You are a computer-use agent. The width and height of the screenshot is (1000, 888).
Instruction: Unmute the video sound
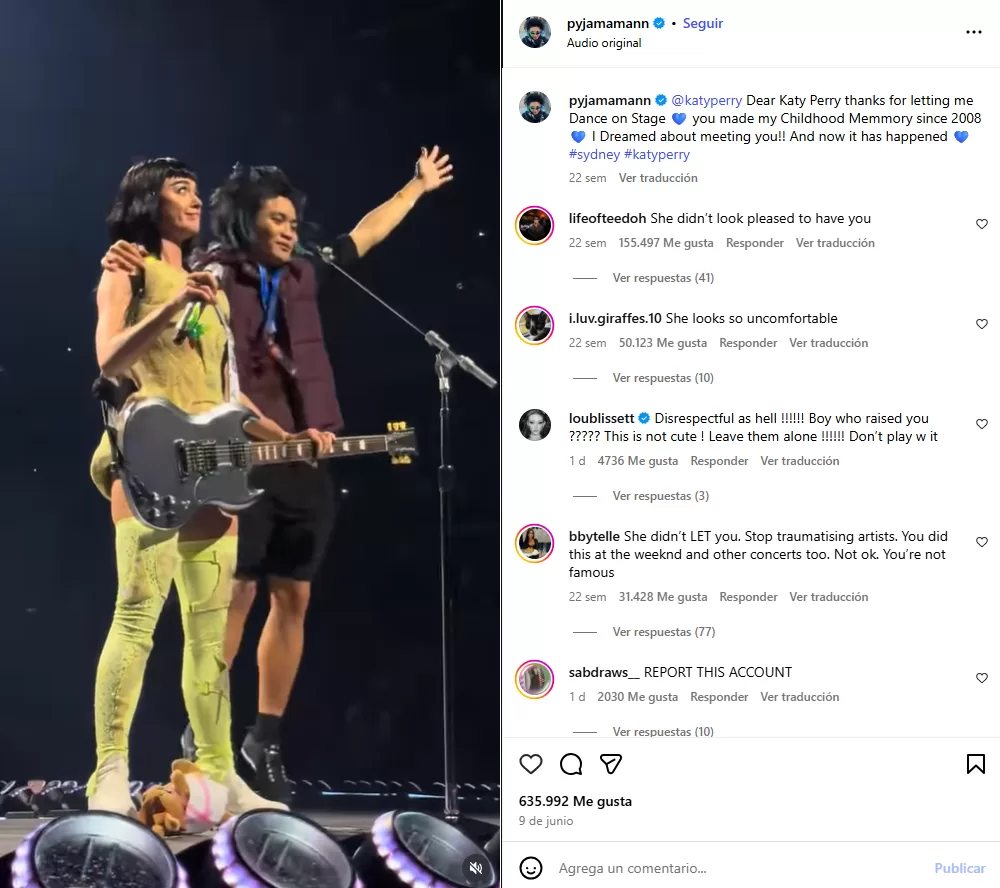477,867
